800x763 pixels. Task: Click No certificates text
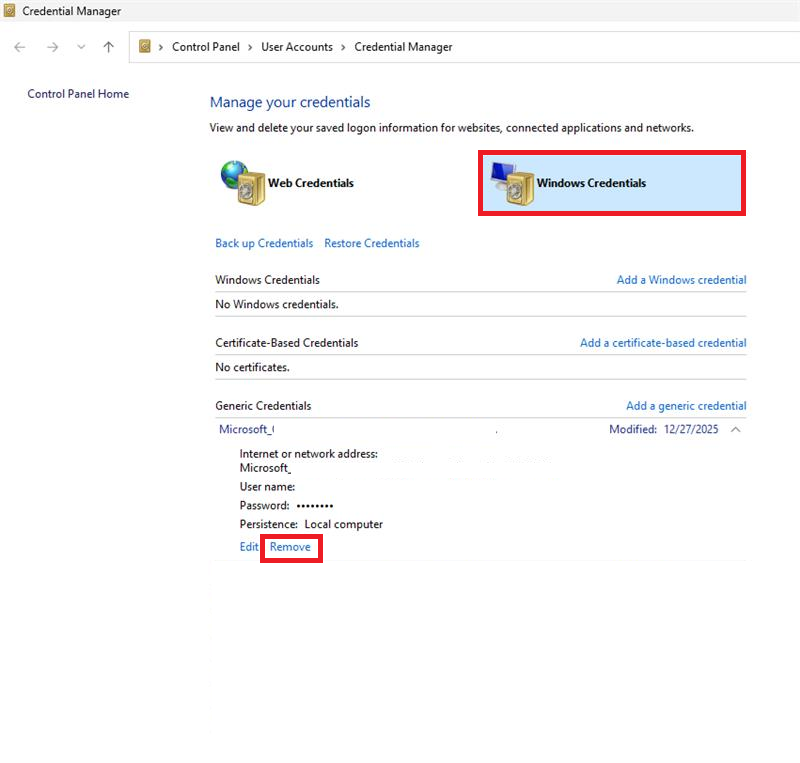click(x=252, y=367)
